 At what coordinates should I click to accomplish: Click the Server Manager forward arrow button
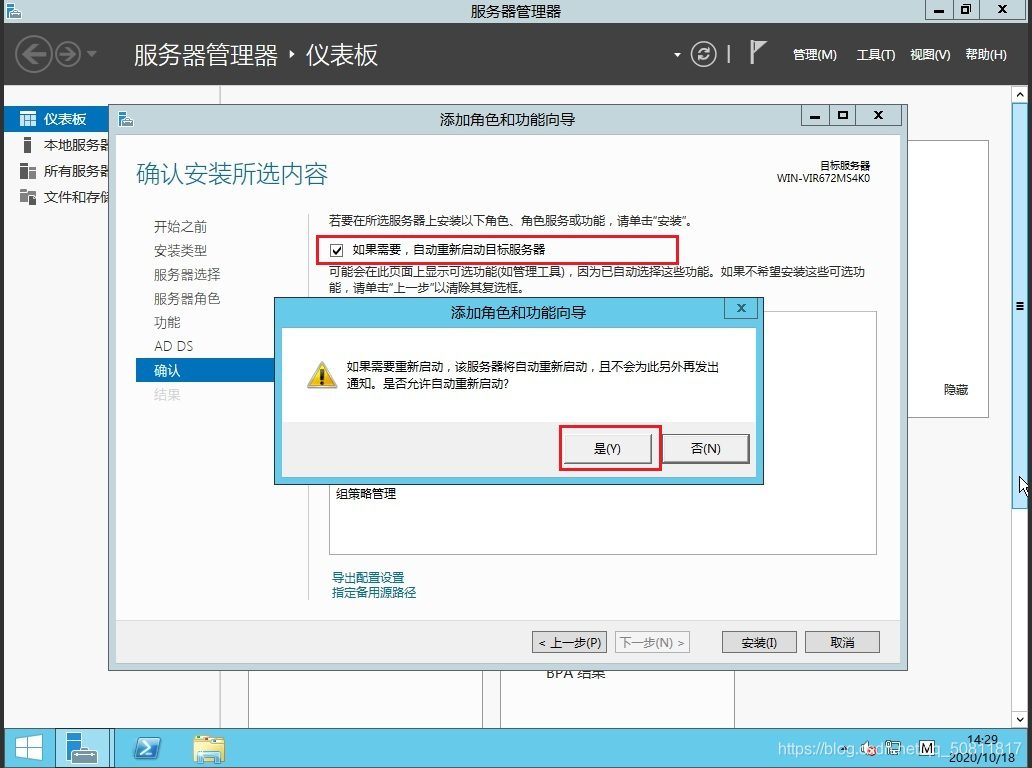pos(68,54)
